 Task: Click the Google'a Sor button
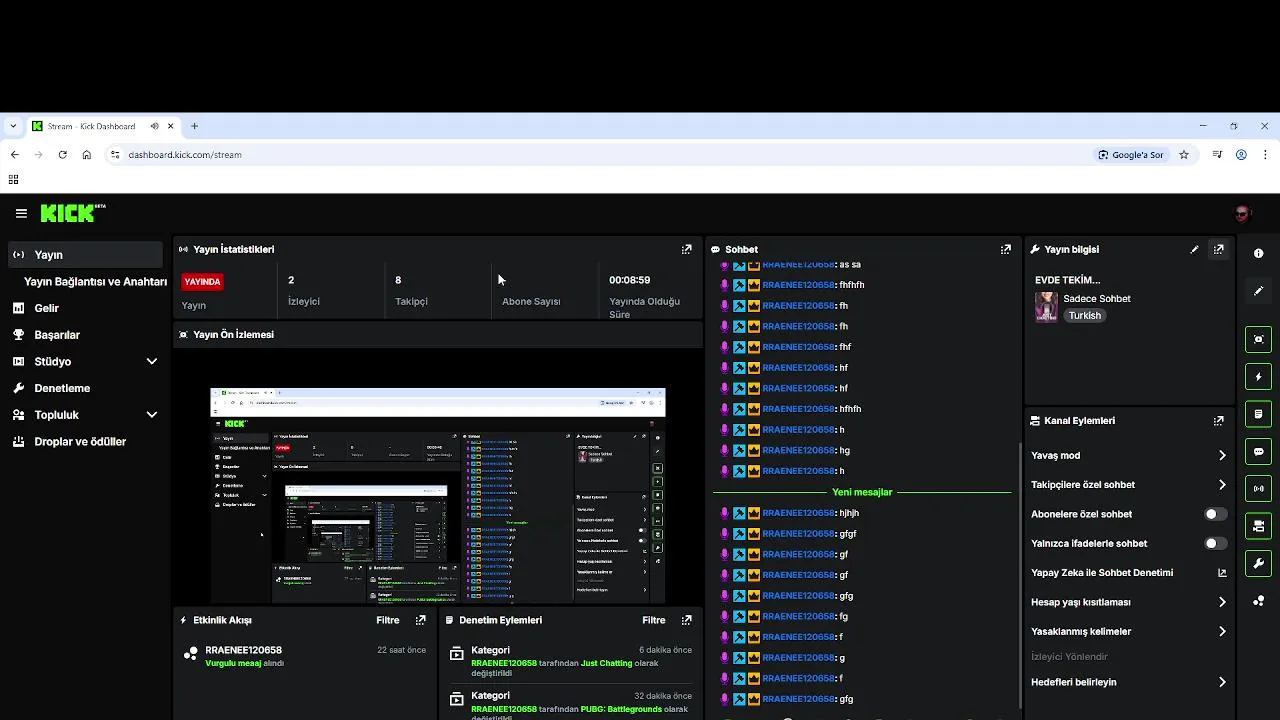coord(1131,155)
